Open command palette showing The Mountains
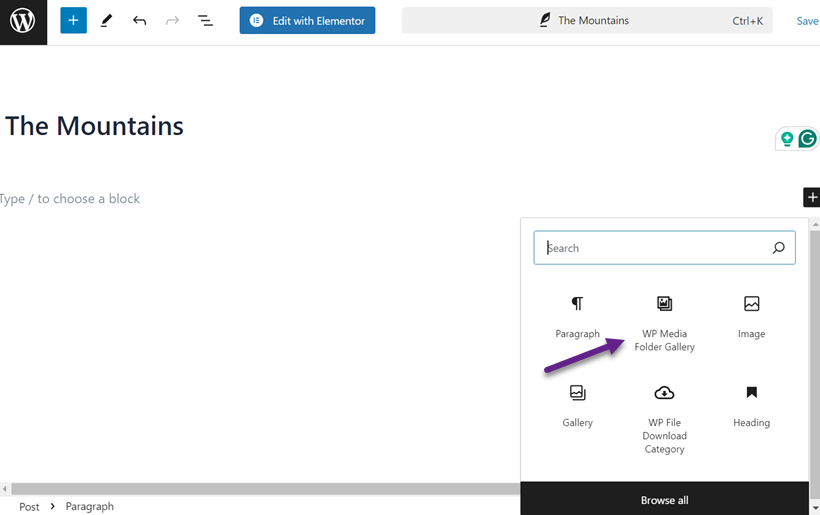 586,20
